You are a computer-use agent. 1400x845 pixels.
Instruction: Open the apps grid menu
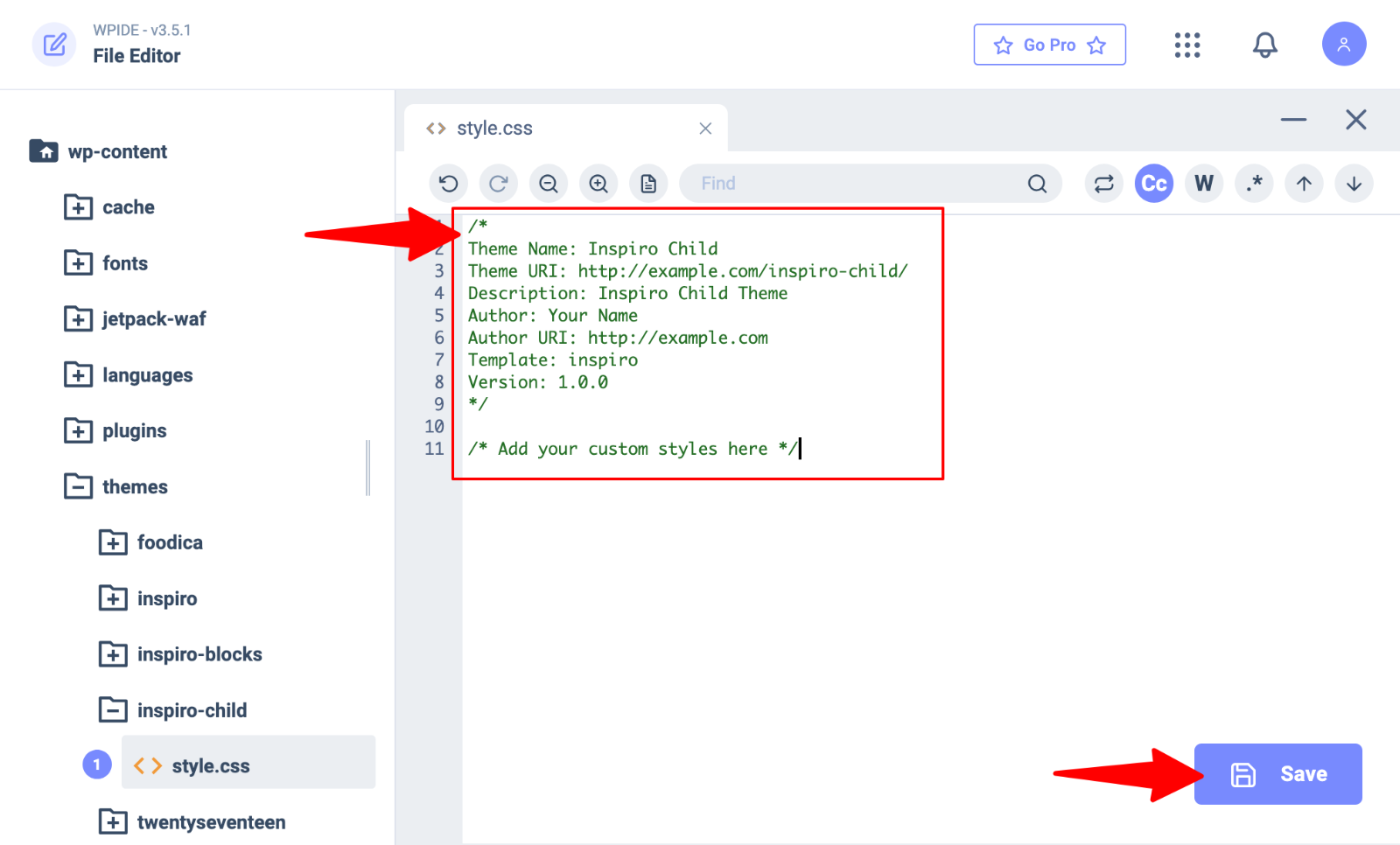[x=1187, y=45]
